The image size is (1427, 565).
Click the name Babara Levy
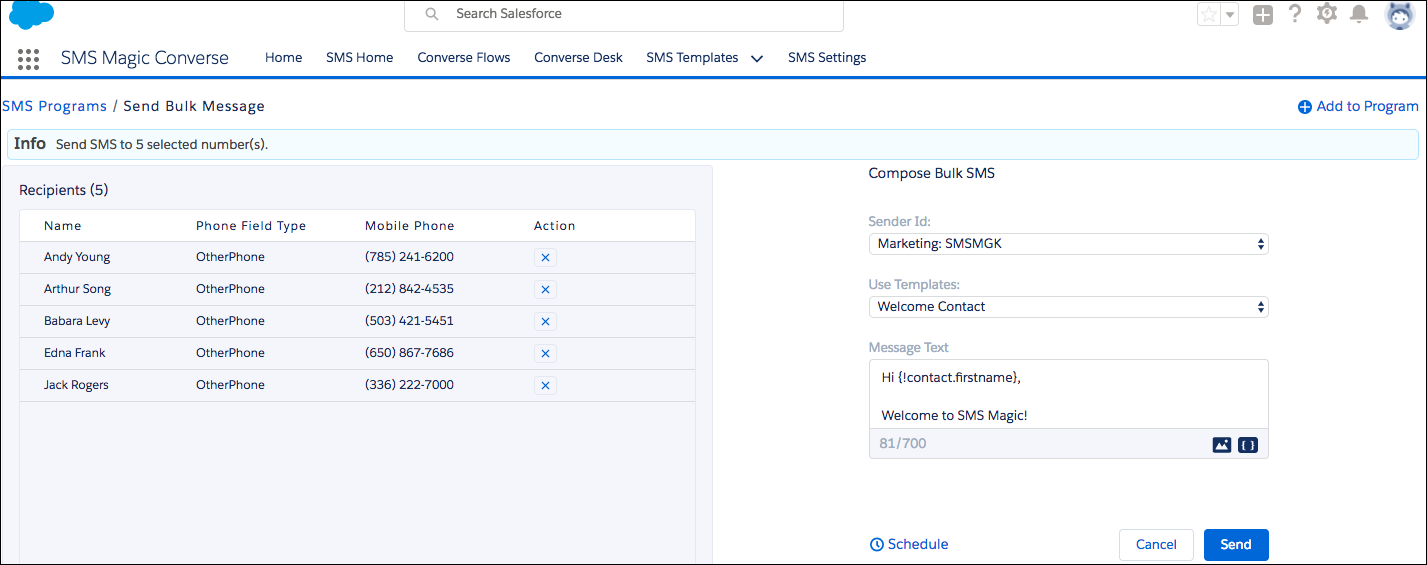pyautogui.click(x=77, y=321)
